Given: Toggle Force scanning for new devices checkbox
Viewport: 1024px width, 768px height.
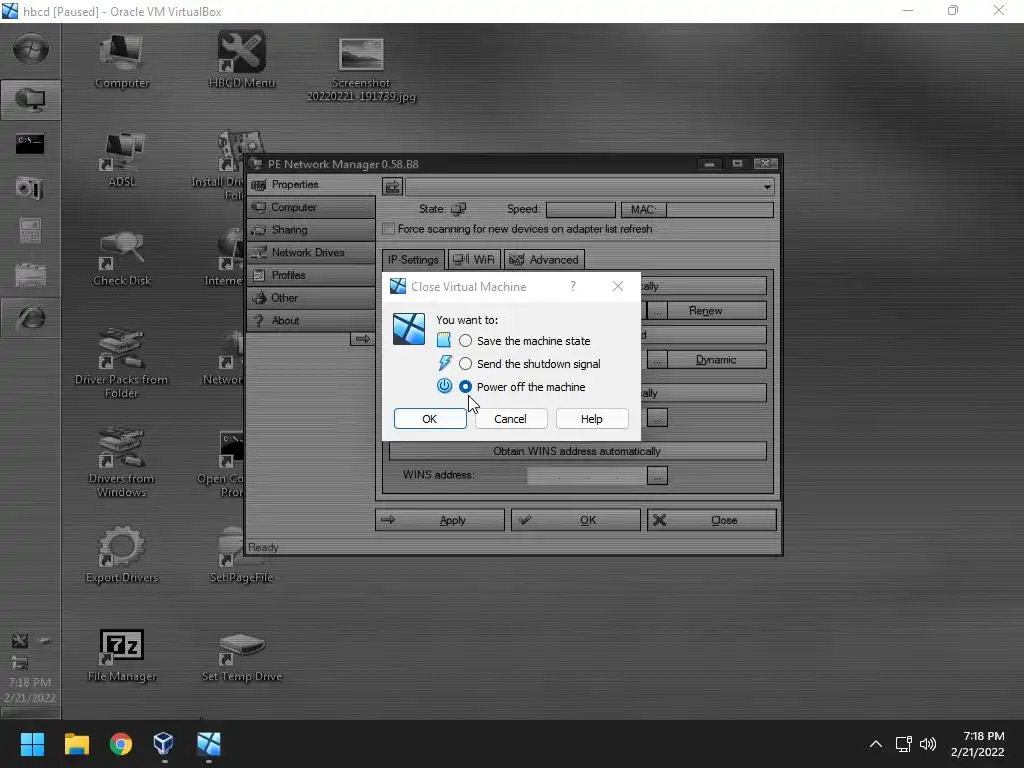Looking at the screenshot, I should (x=389, y=229).
